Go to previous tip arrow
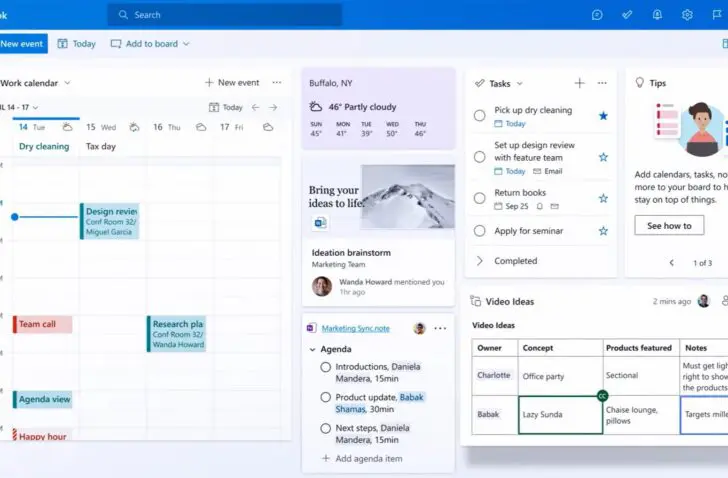The height and width of the screenshot is (478, 728). pyautogui.click(x=671, y=263)
